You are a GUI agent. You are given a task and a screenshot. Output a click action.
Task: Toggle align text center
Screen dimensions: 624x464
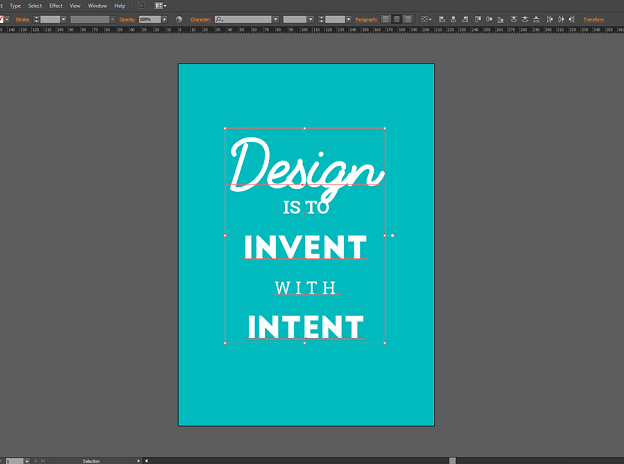pyautogui.click(x=397, y=19)
